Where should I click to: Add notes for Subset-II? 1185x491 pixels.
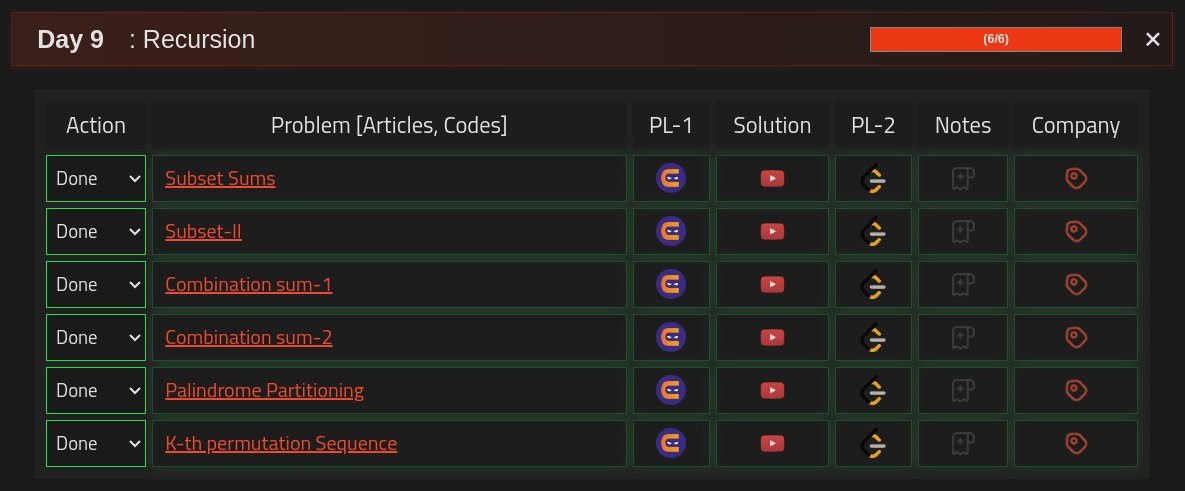[963, 231]
